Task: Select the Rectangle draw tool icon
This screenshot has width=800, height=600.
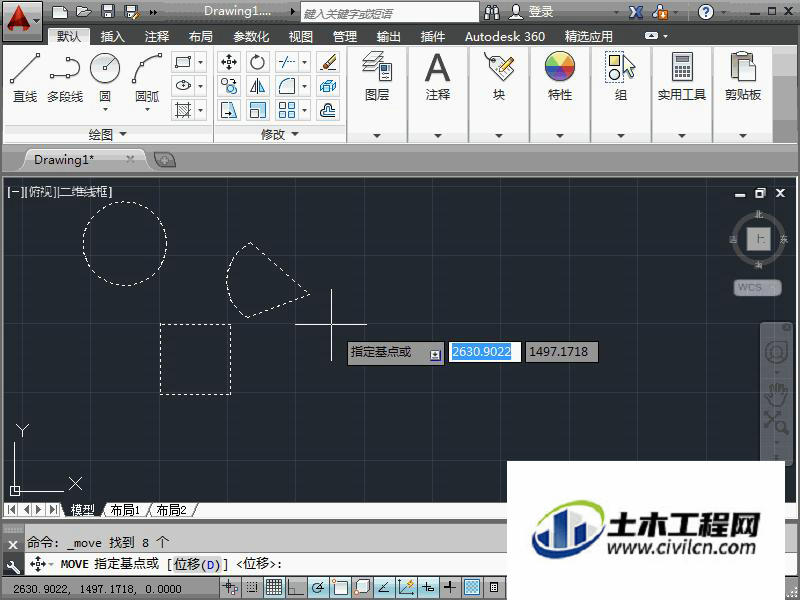Action: tap(183, 62)
